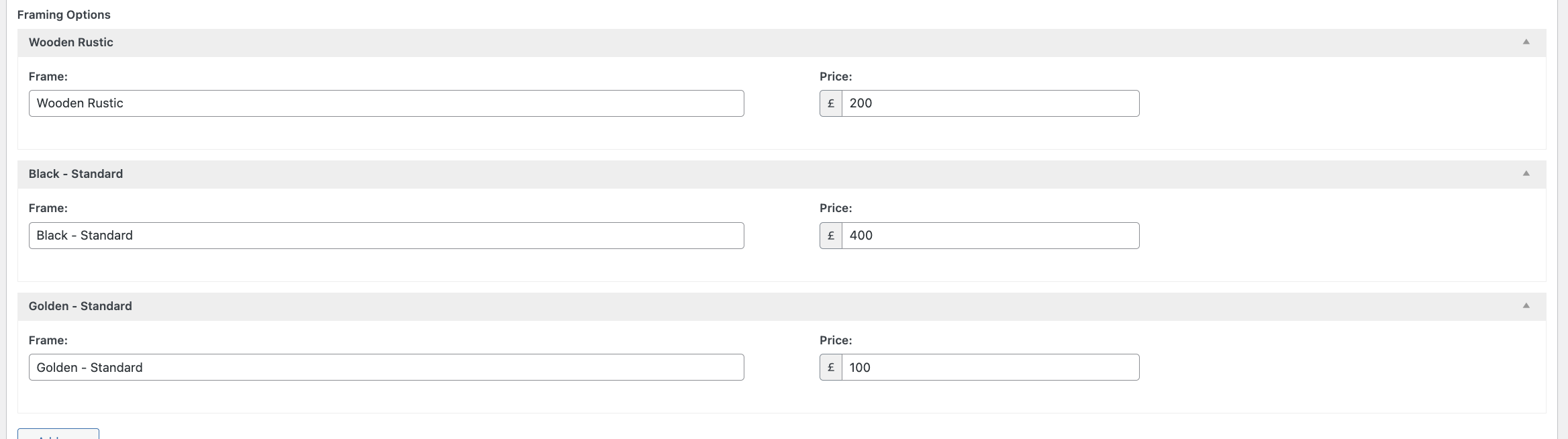Click the £ symbol beside the 100 price
The height and width of the screenshot is (439, 1568).
[831, 367]
